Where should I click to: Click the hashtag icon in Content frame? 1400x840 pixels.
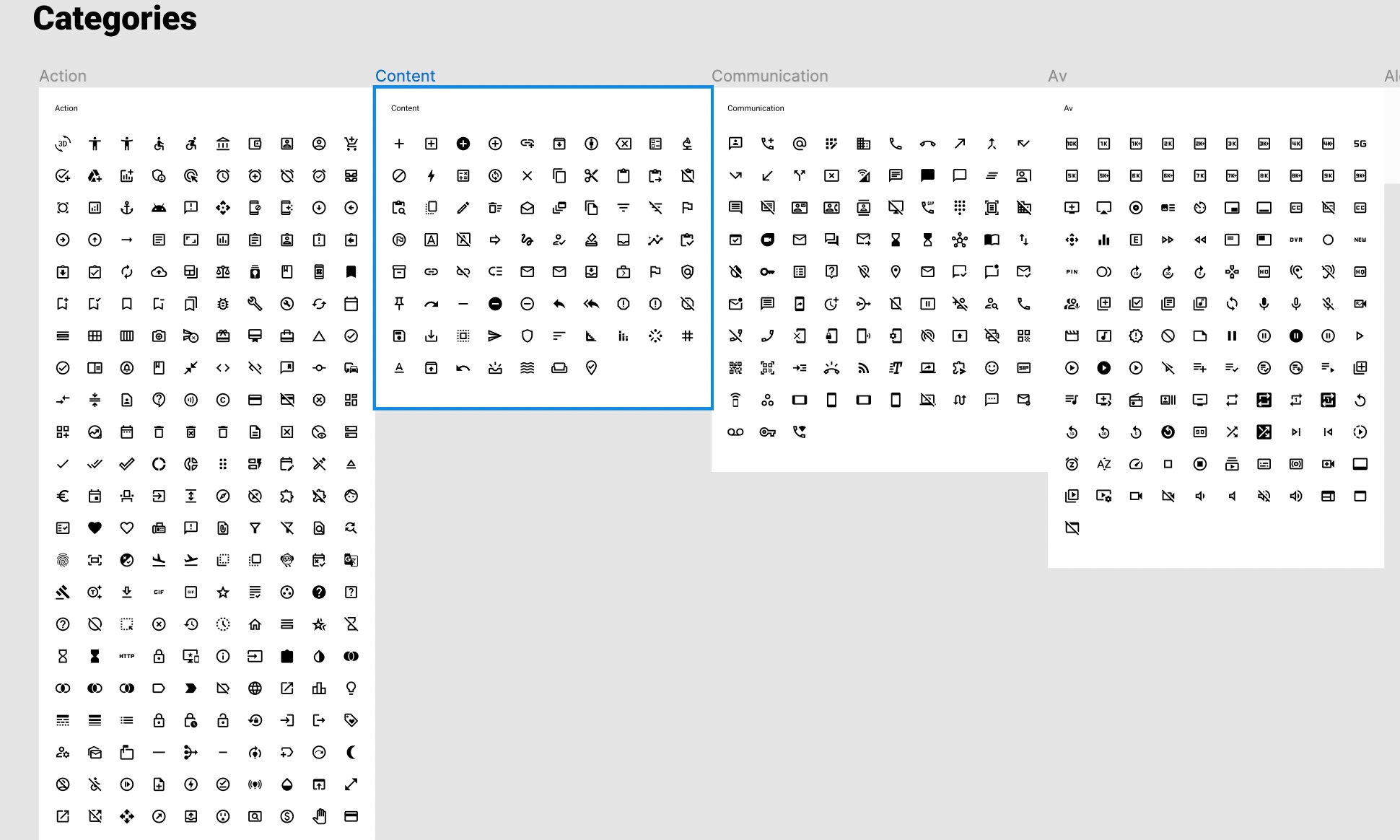(687, 336)
